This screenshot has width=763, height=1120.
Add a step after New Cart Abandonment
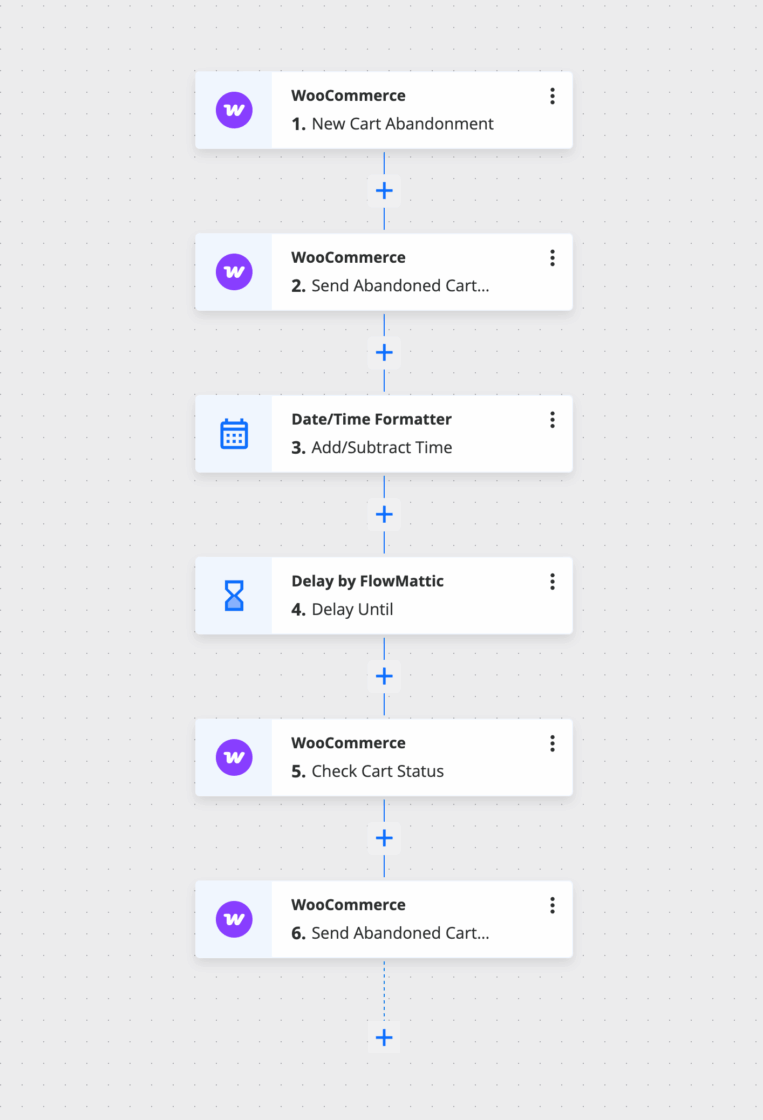384,191
